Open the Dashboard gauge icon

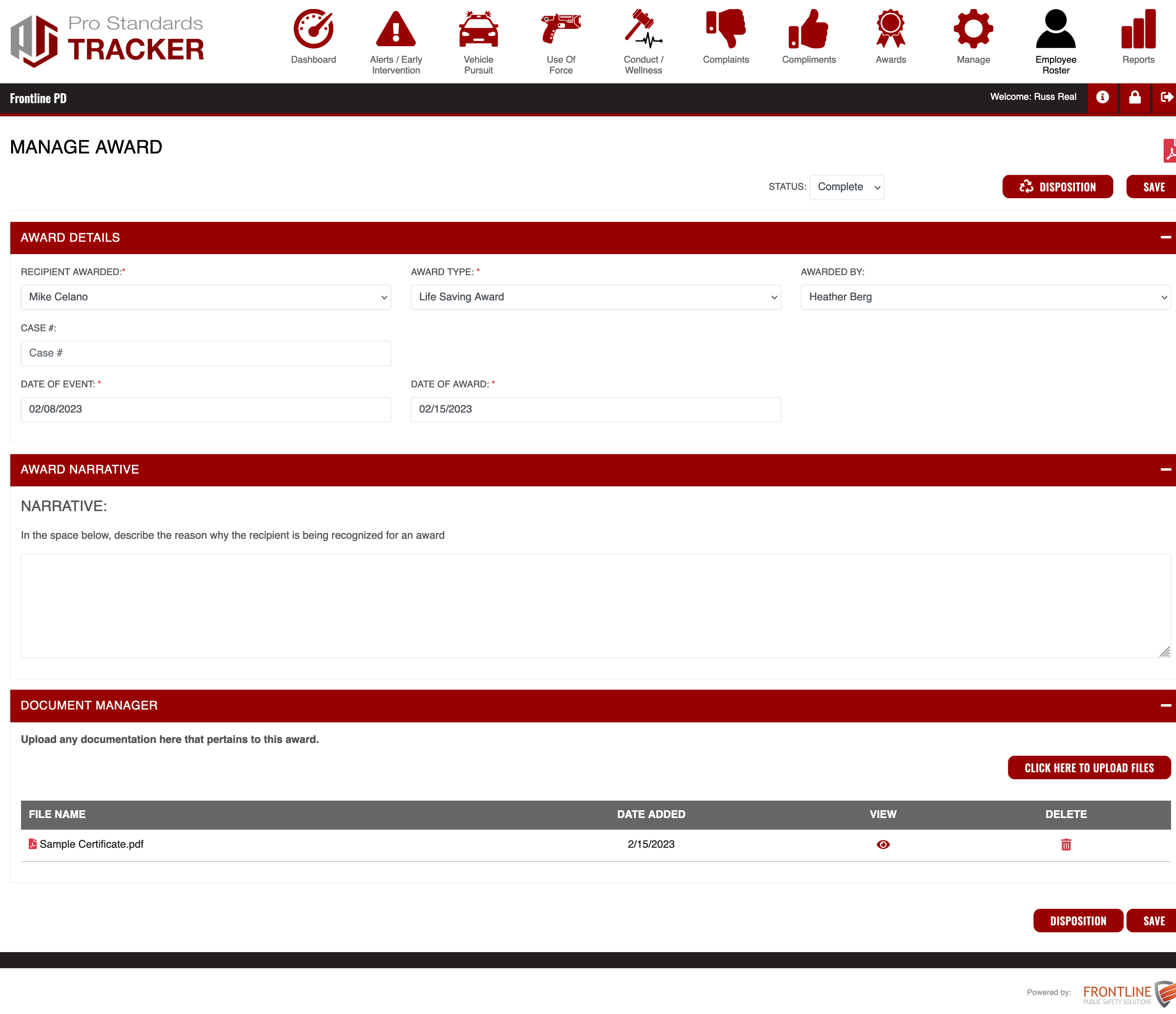click(x=313, y=30)
